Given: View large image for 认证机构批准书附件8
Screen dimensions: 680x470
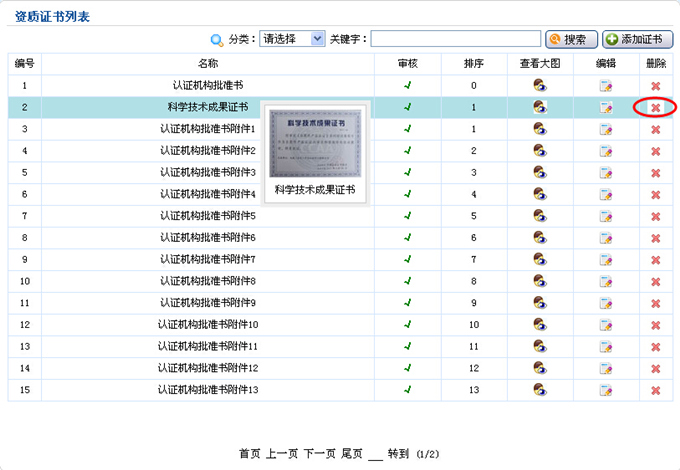Looking at the screenshot, I should [x=541, y=281].
